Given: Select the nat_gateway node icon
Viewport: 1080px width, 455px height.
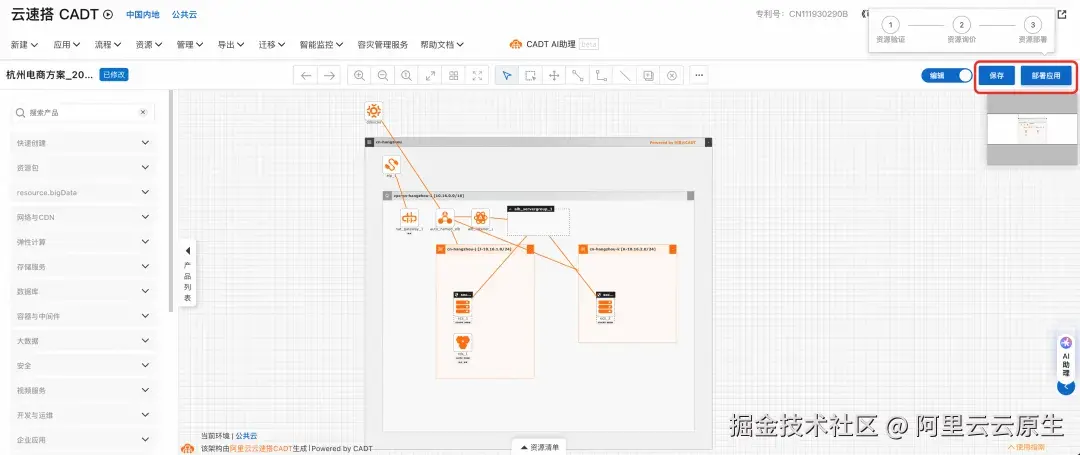Looking at the screenshot, I should 409,218.
